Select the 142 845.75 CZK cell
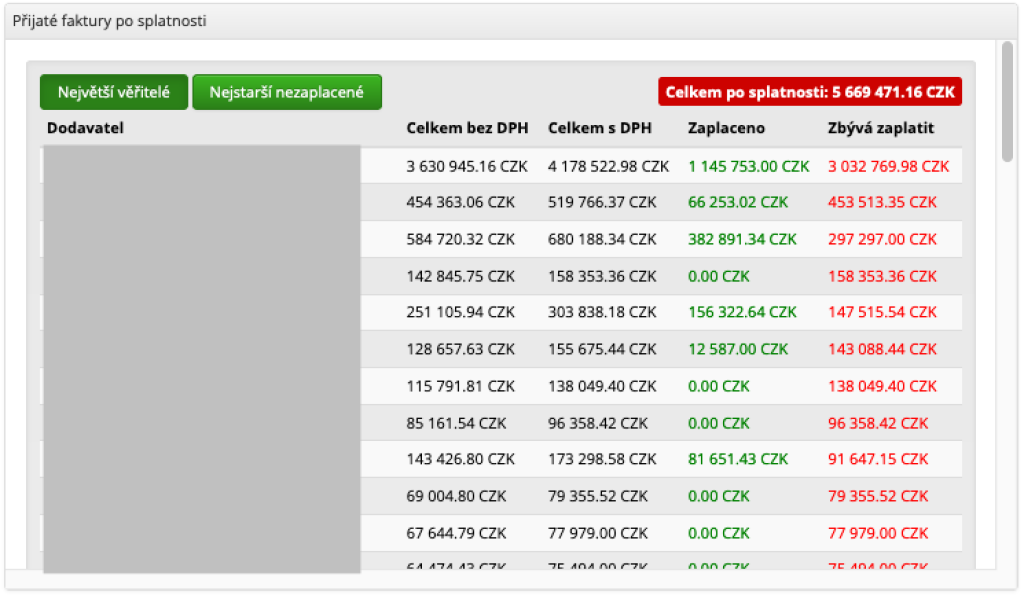Screen dimensions: 1024x599 [x=460, y=276]
